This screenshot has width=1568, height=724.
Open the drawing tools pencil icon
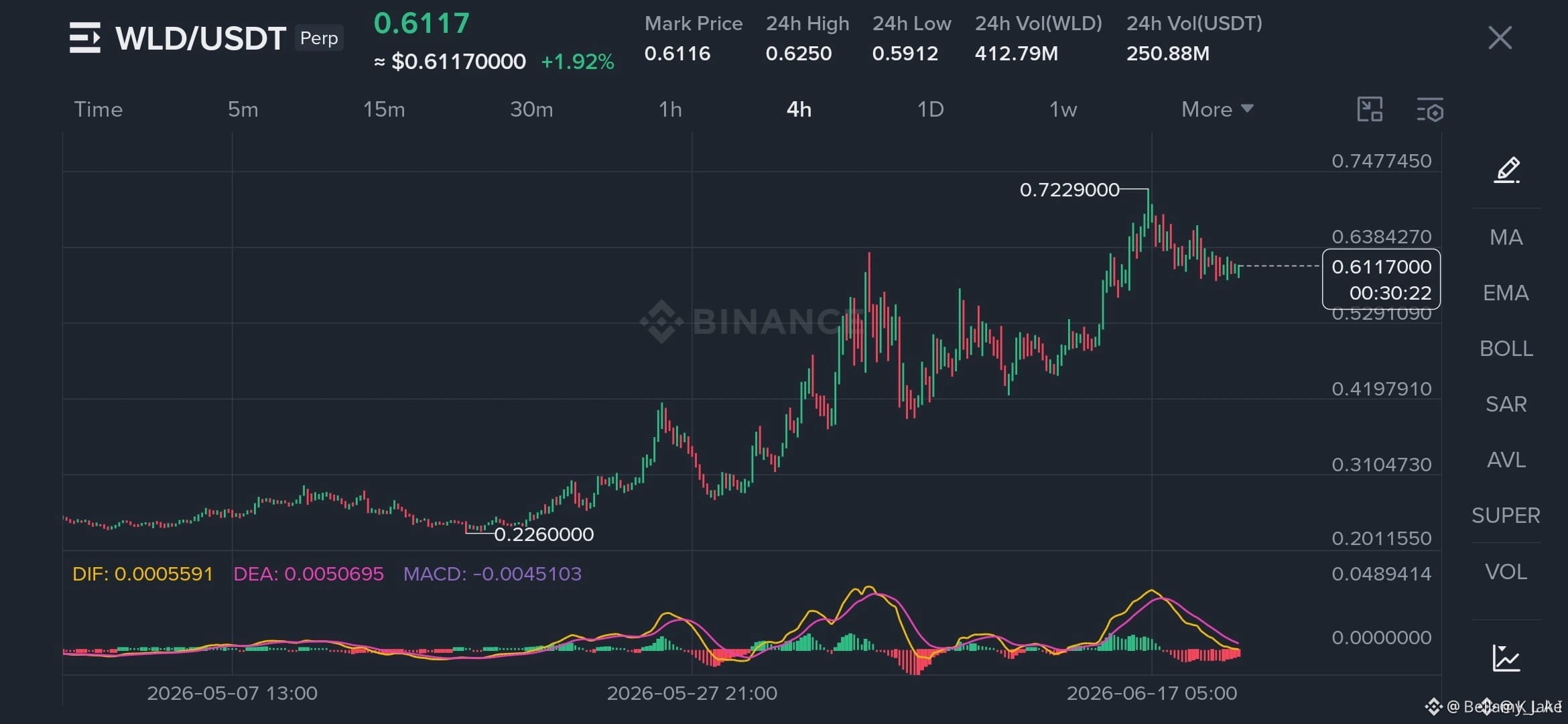[1506, 170]
